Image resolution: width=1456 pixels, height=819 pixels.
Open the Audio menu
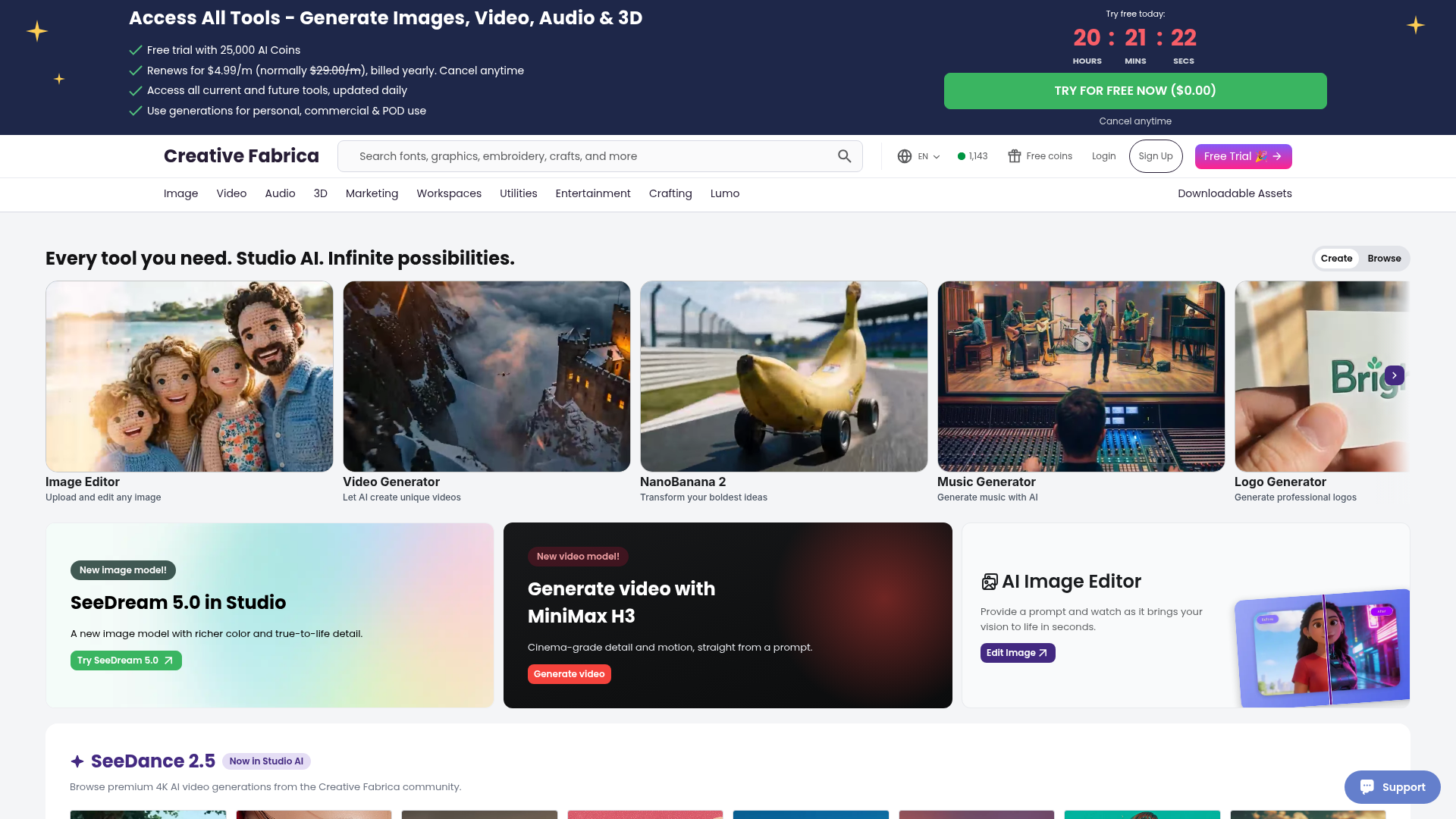280,193
